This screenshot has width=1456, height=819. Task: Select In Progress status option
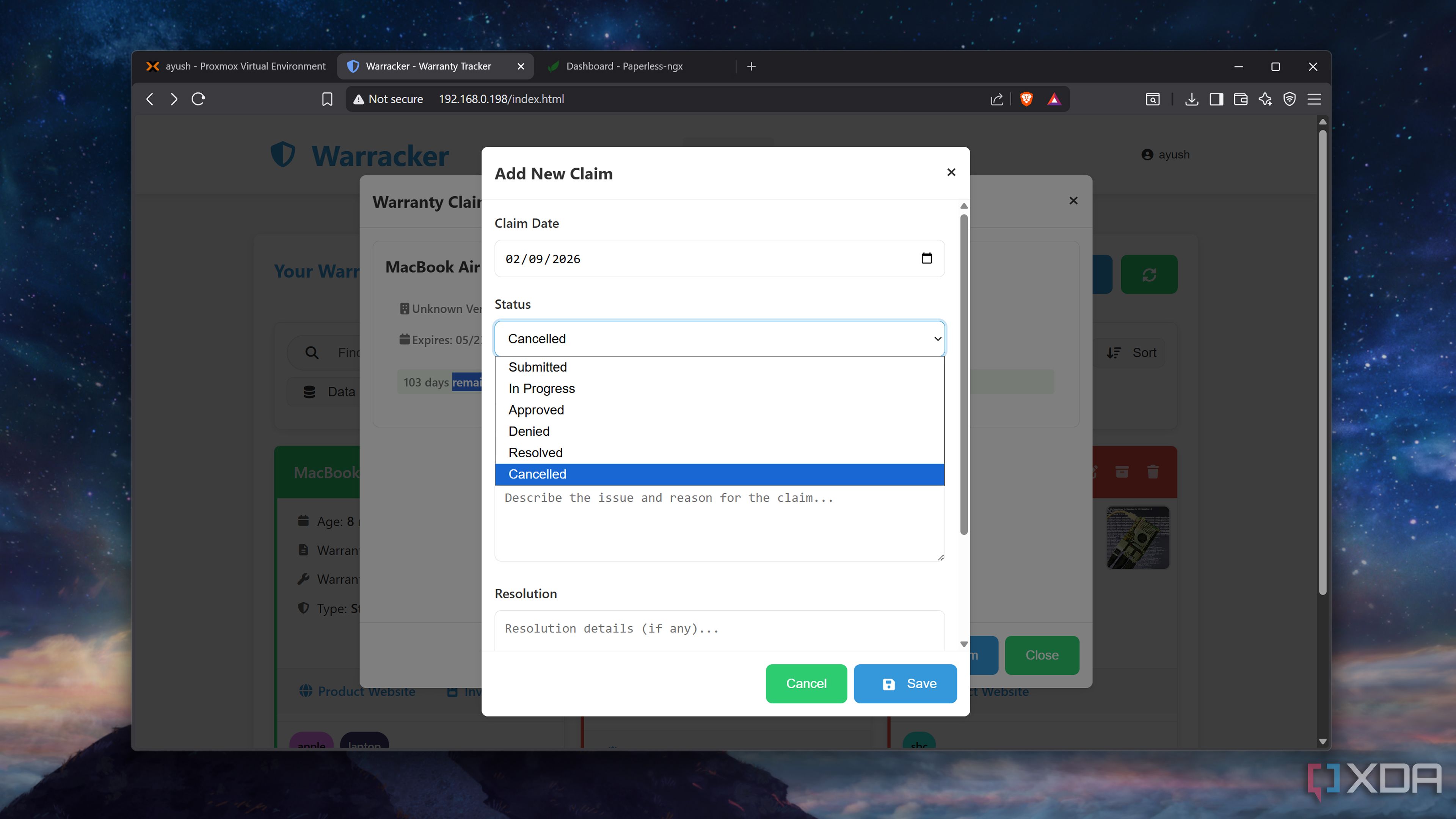[x=720, y=388]
